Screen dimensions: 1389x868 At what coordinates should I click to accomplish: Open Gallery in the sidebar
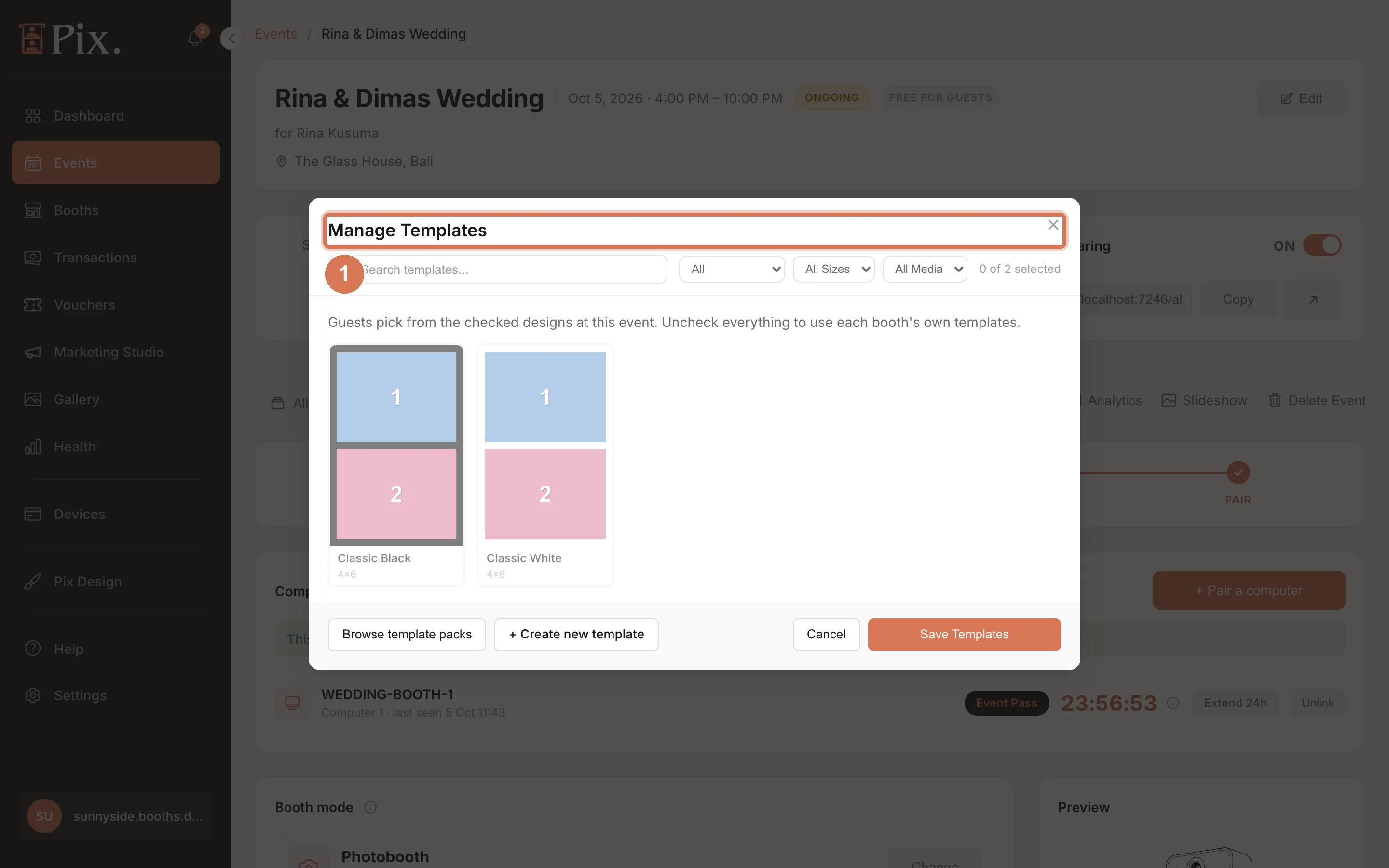(x=115, y=400)
